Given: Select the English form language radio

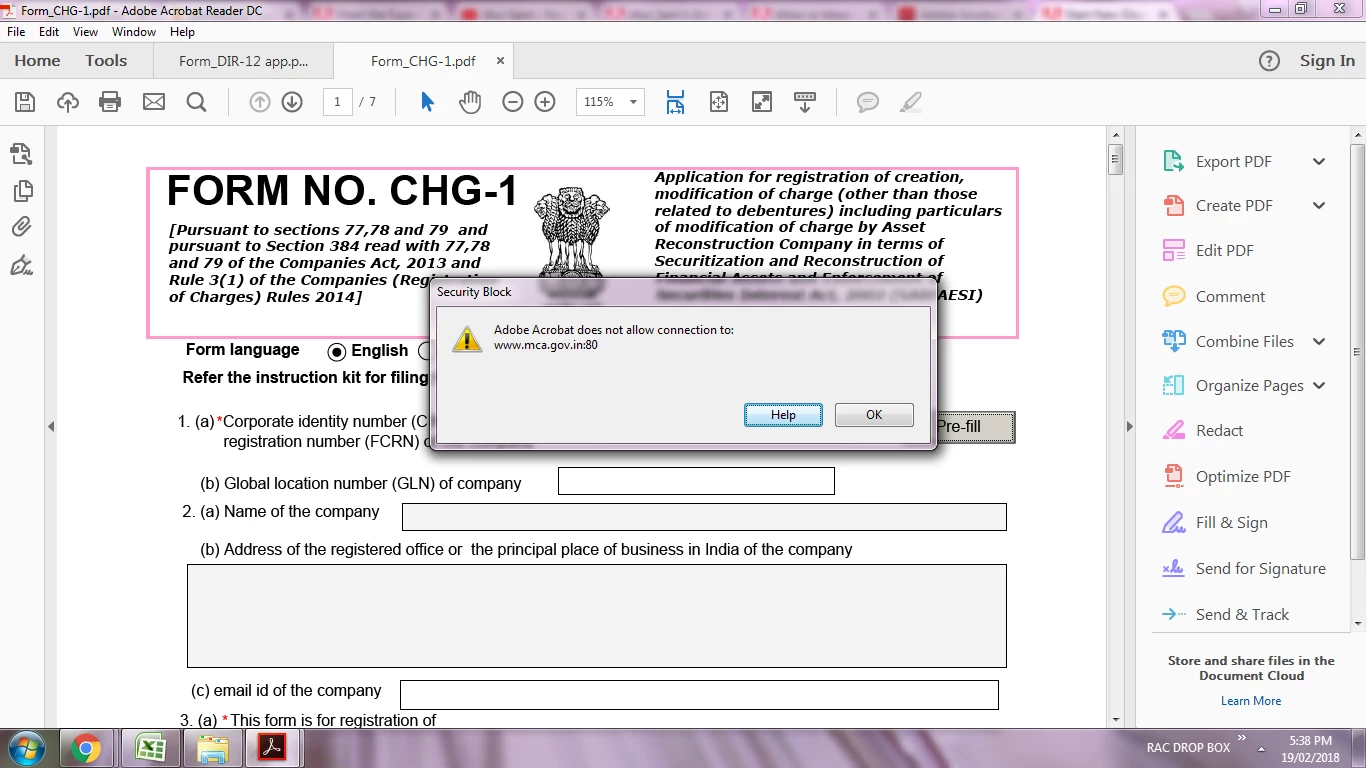Looking at the screenshot, I should [x=337, y=351].
